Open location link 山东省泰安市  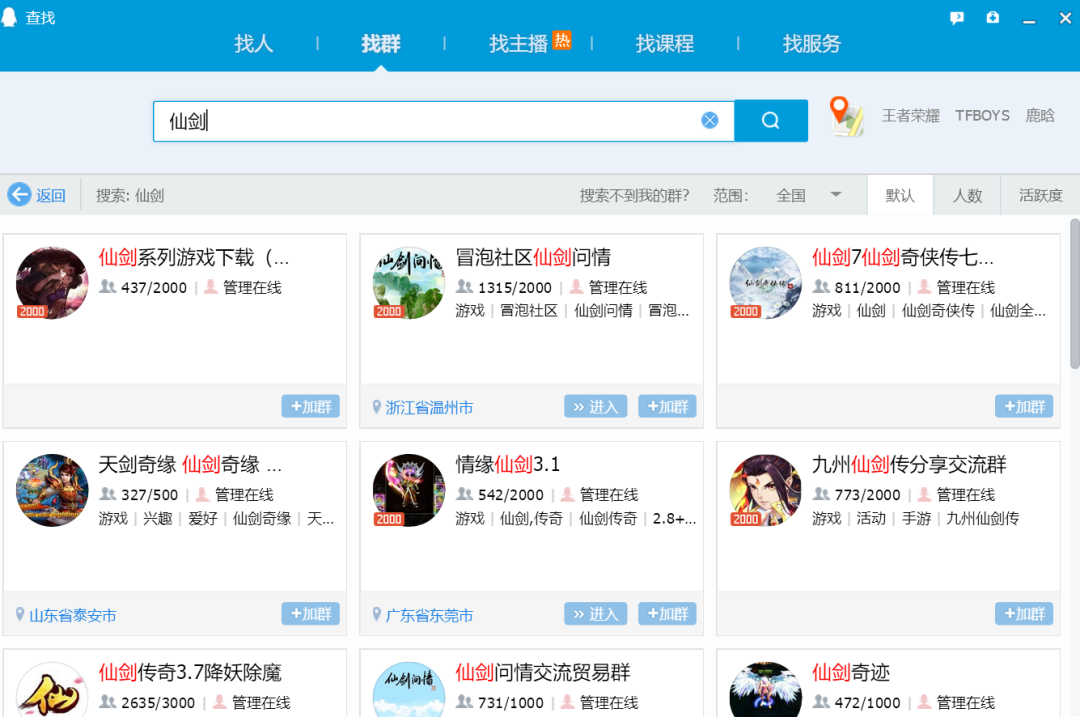(x=72, y=615)
